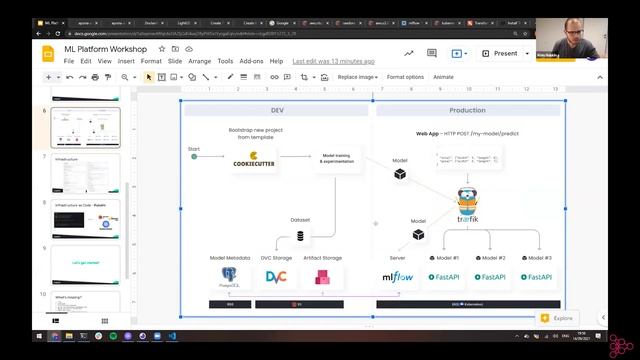This screenshot has height=360, width=640.
Task: Open the terminal from the taskbar
Action: pos(84,336)
